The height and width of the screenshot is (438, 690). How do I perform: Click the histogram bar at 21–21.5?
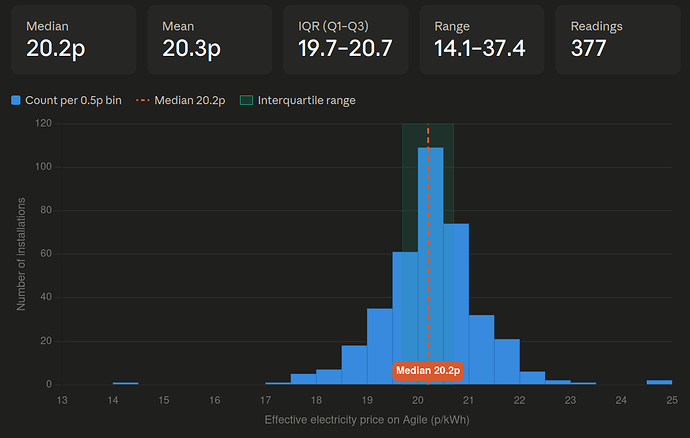point(481,350)
